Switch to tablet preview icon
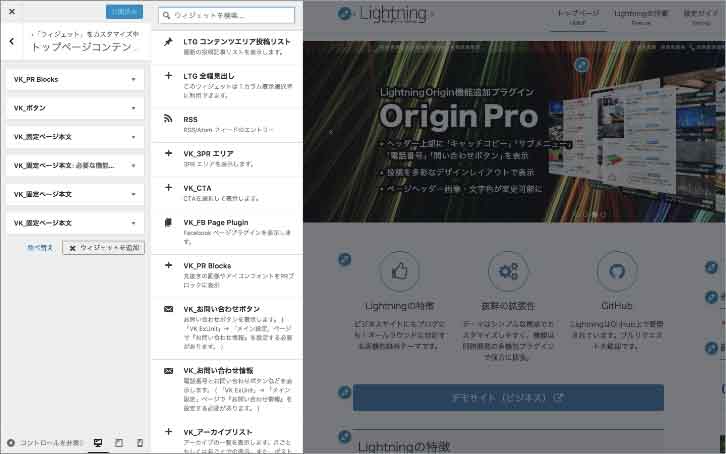The height and width of the screenshot is (454, 726). (x=119, y=443)
